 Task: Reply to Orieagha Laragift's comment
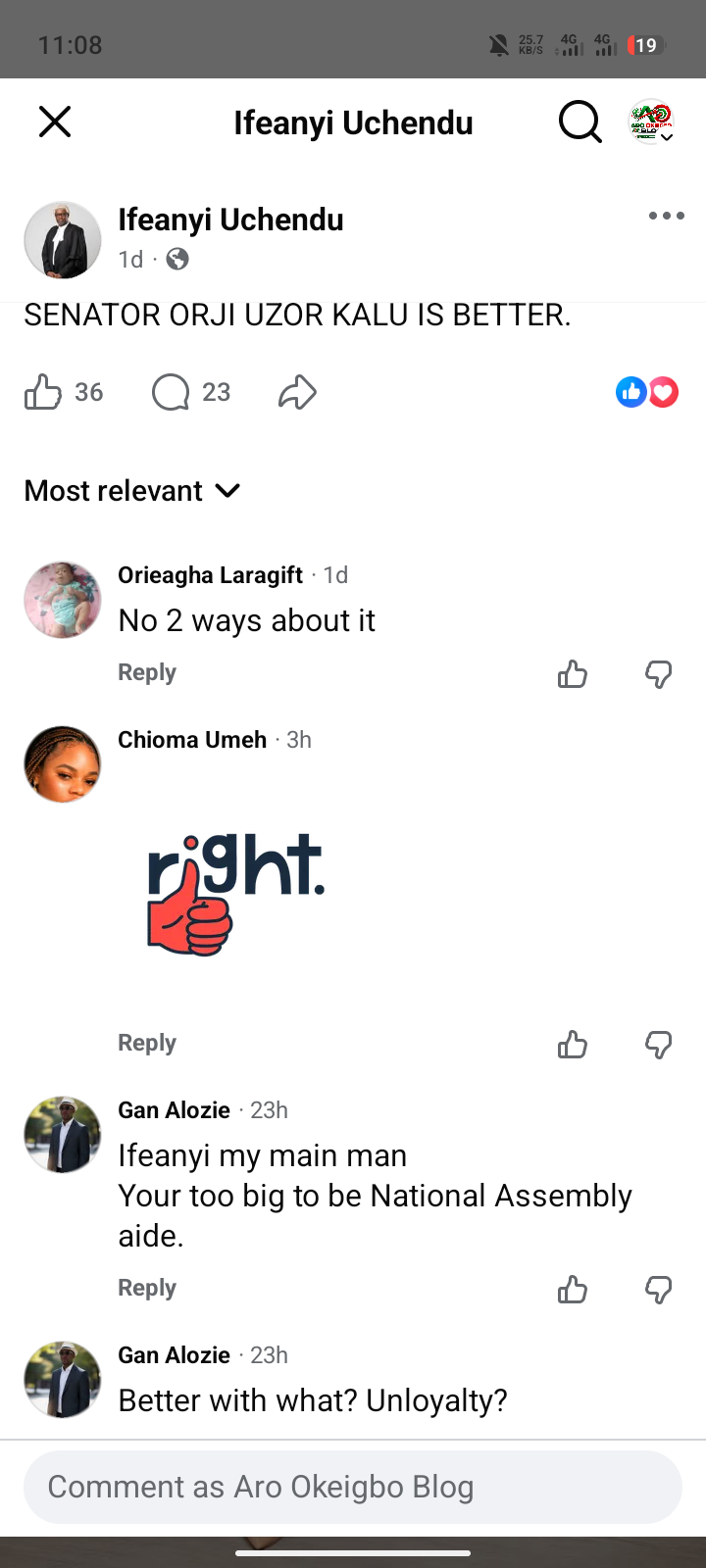pyautogui.click(x=147, y=672)
